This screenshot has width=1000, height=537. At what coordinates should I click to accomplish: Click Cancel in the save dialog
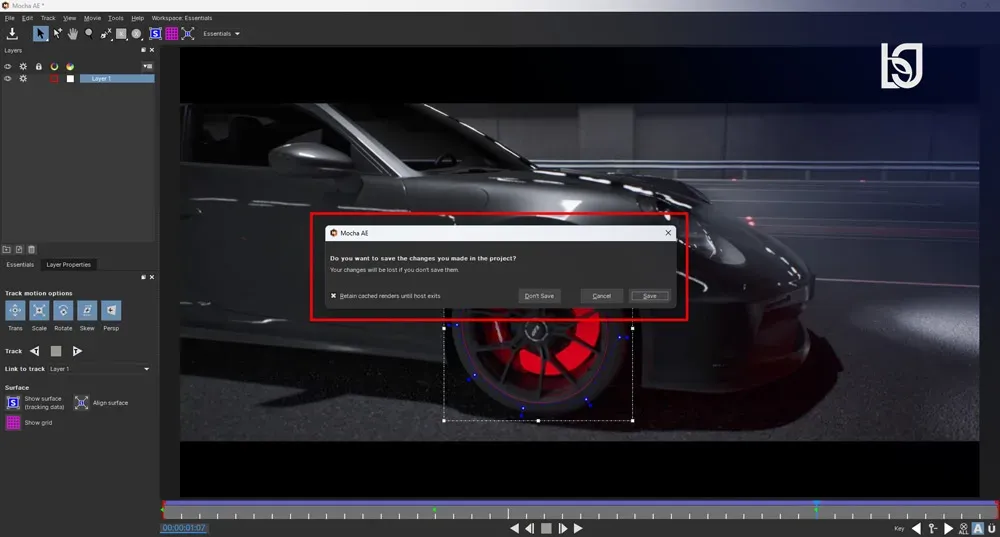(601, 296)
